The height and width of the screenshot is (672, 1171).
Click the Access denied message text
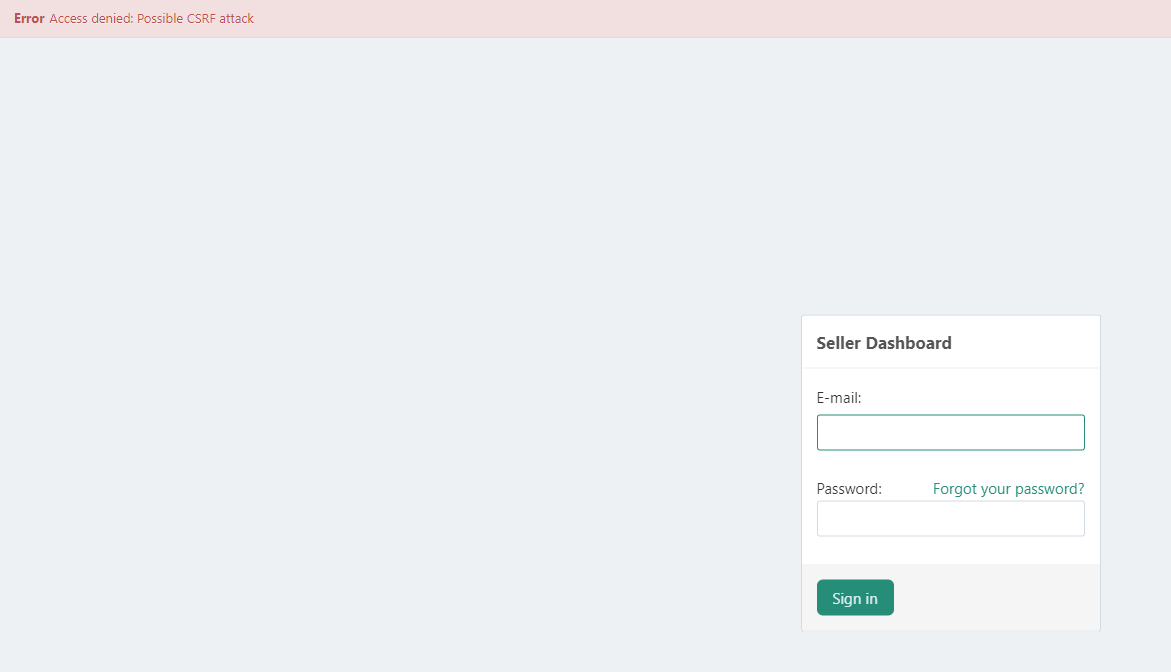point(92,19)
